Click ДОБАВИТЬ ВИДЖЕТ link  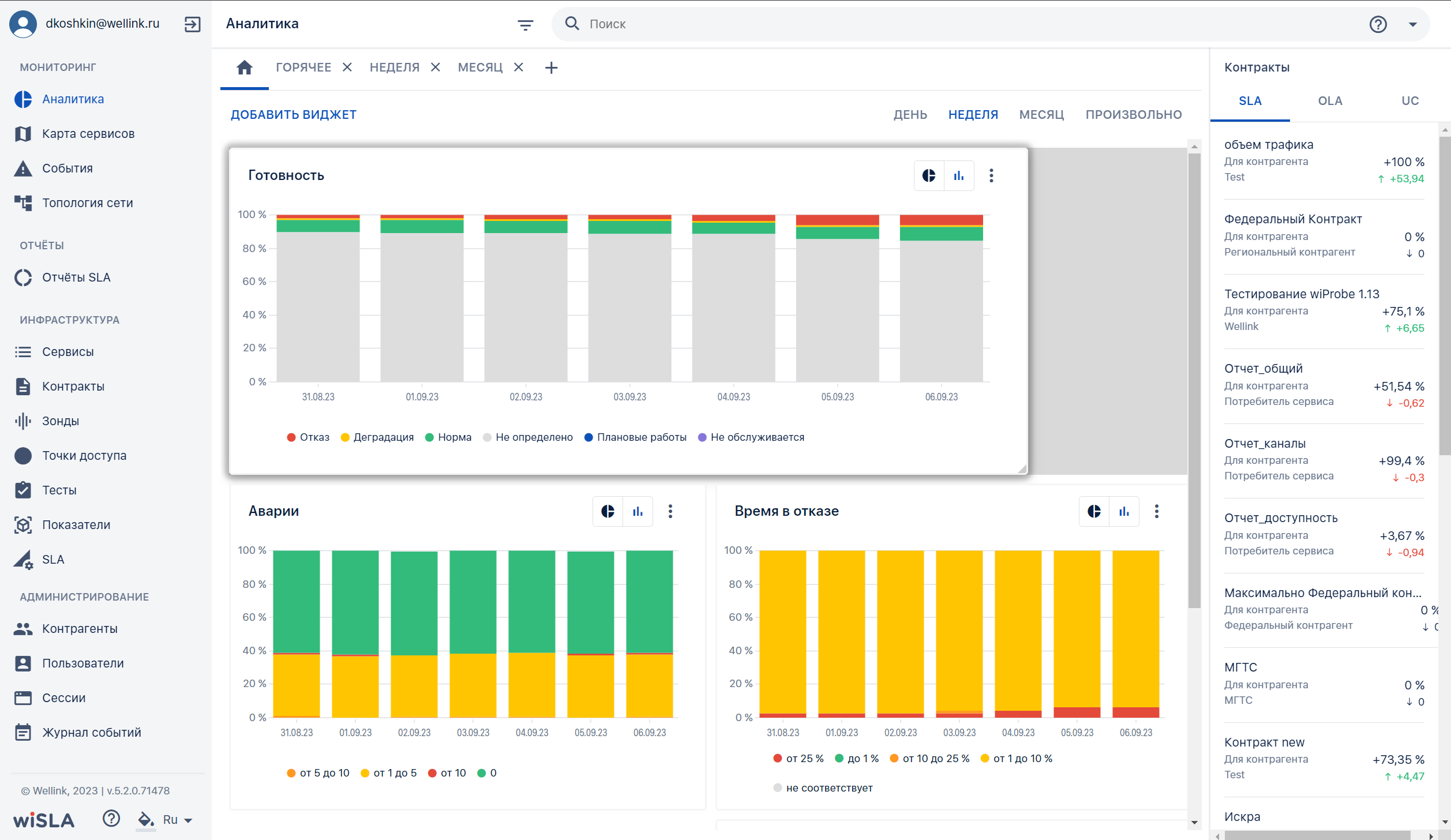tap(293, 115)
